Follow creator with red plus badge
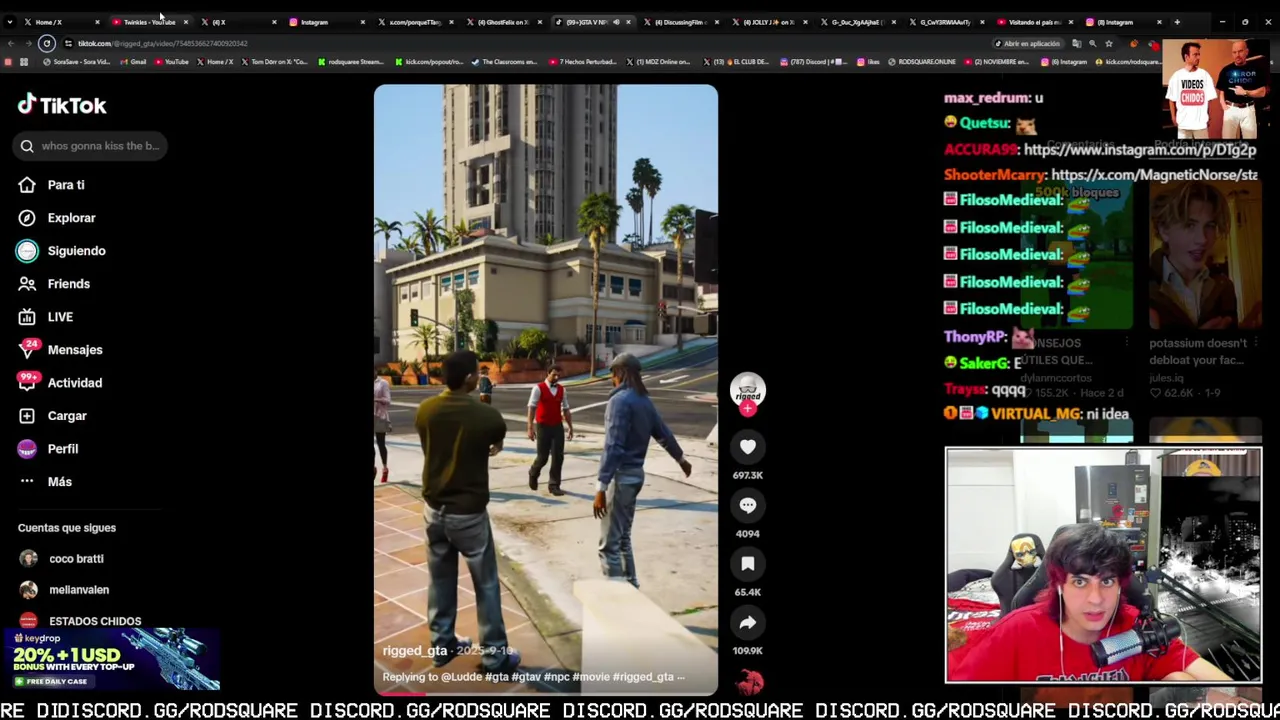 tap(747, 408)
